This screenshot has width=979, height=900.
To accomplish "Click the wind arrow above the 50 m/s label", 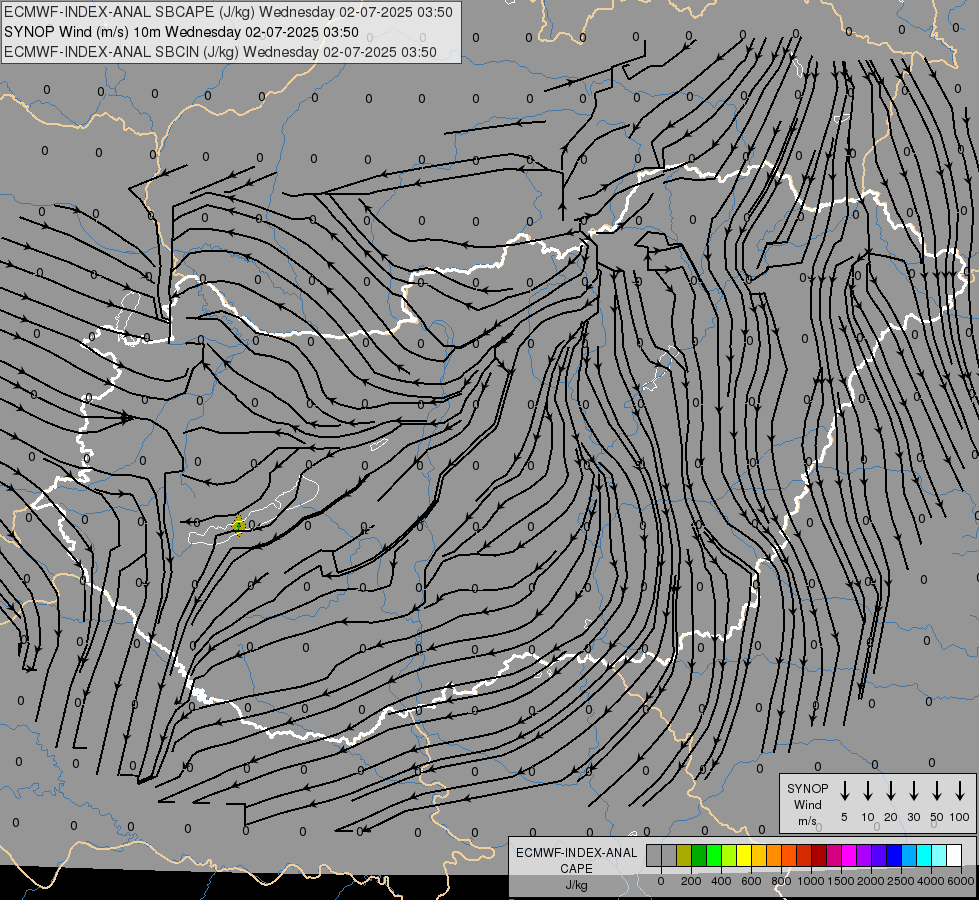I will [x=937, y=790].
